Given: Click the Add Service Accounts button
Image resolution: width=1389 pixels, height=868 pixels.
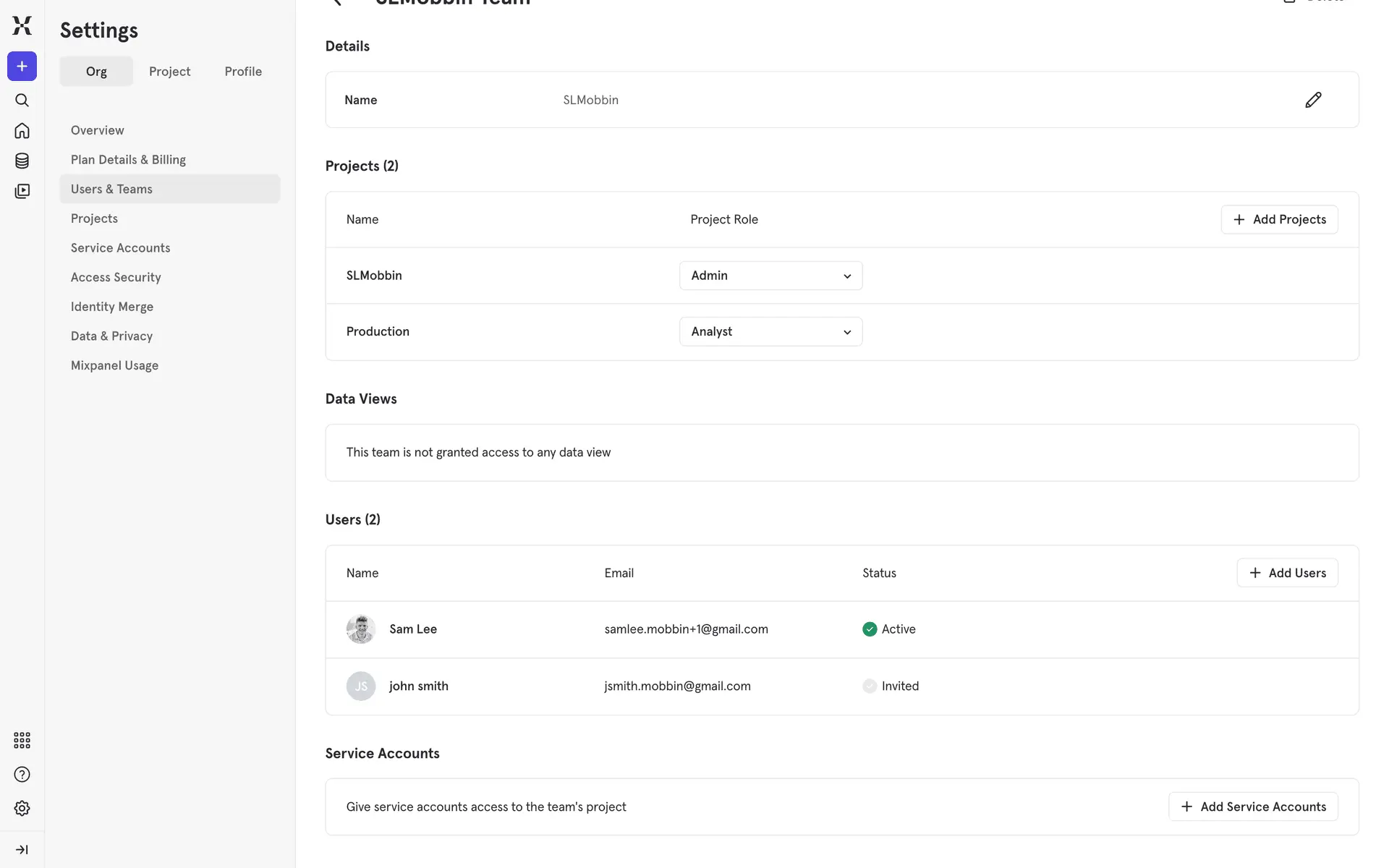Looking at the screenshot, I should (x=1253, y=807).
